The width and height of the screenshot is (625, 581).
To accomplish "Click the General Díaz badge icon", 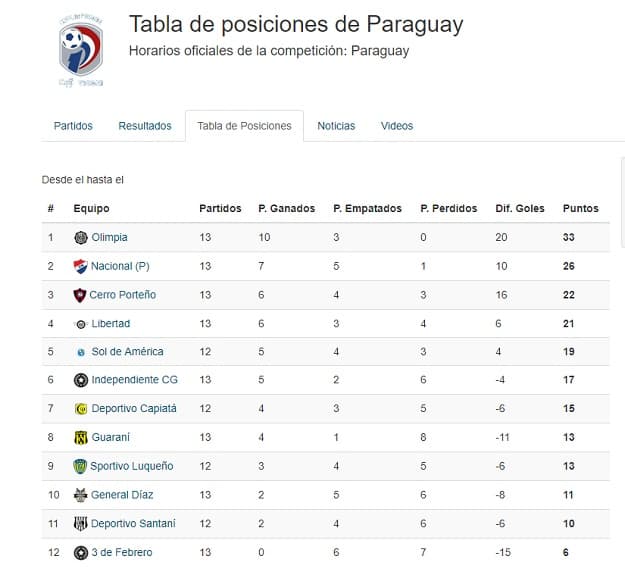I will point(81,495).
